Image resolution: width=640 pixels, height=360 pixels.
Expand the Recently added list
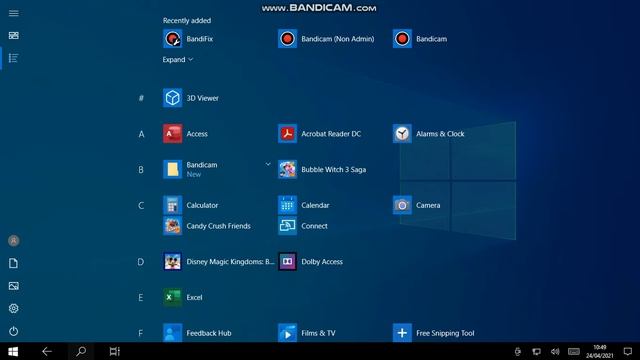pos(178,60)
